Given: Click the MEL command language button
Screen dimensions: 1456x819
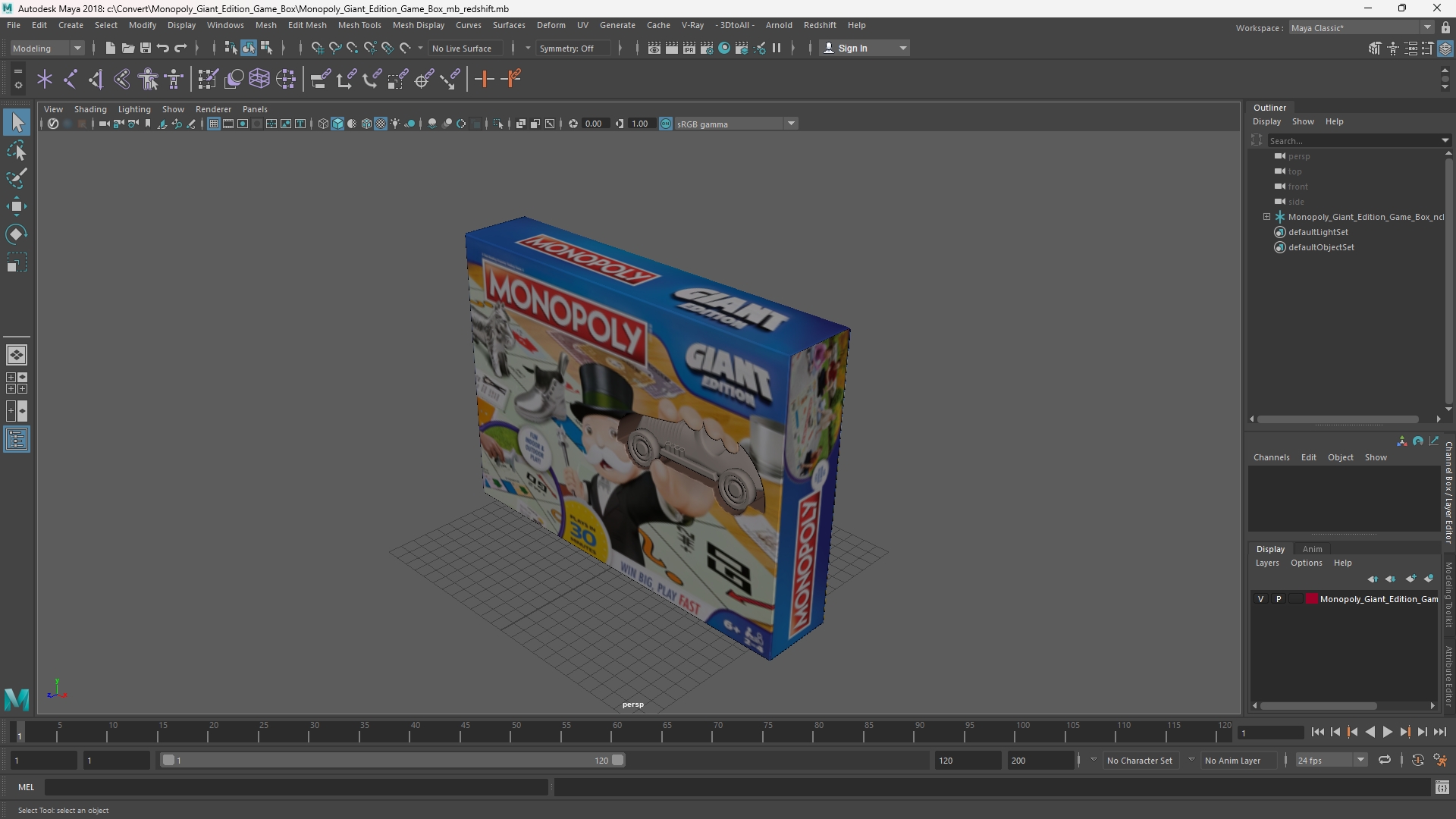Looking at the screenshot, I should (x=27, y=787).
